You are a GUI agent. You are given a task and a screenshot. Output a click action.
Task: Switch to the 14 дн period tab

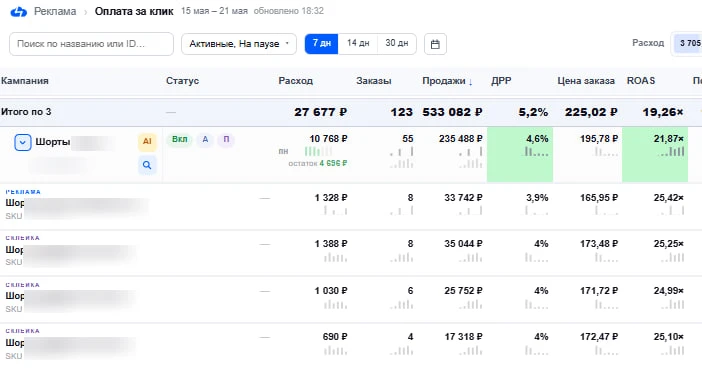(x=358, y=43)
